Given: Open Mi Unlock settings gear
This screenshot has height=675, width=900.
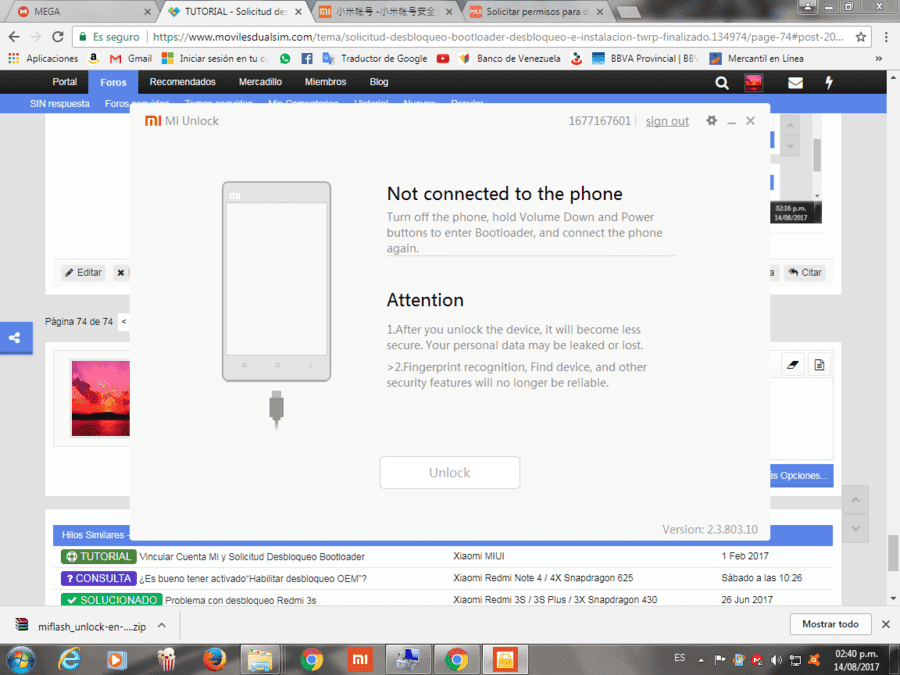Looking at the screenshot, I should coord(711,121).
